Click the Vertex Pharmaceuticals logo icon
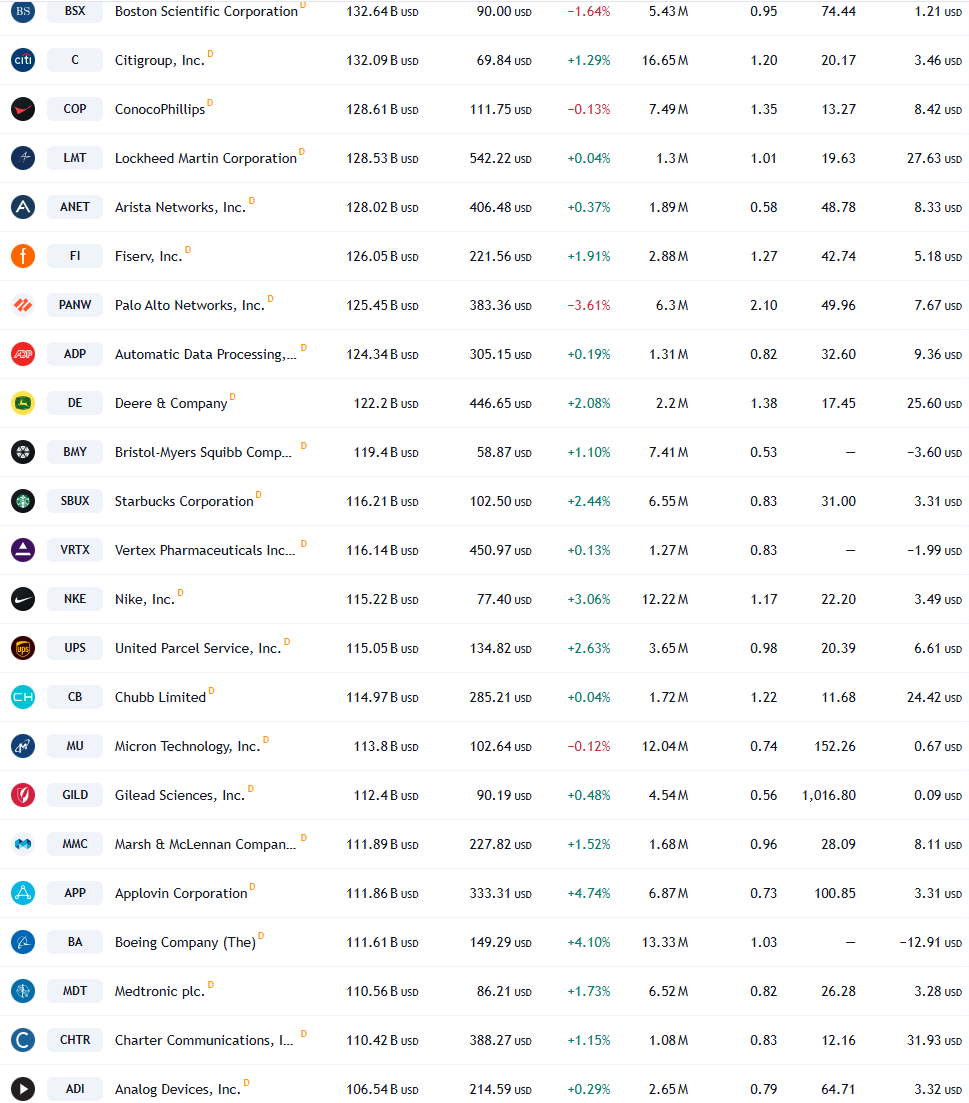 pos(23,549)
